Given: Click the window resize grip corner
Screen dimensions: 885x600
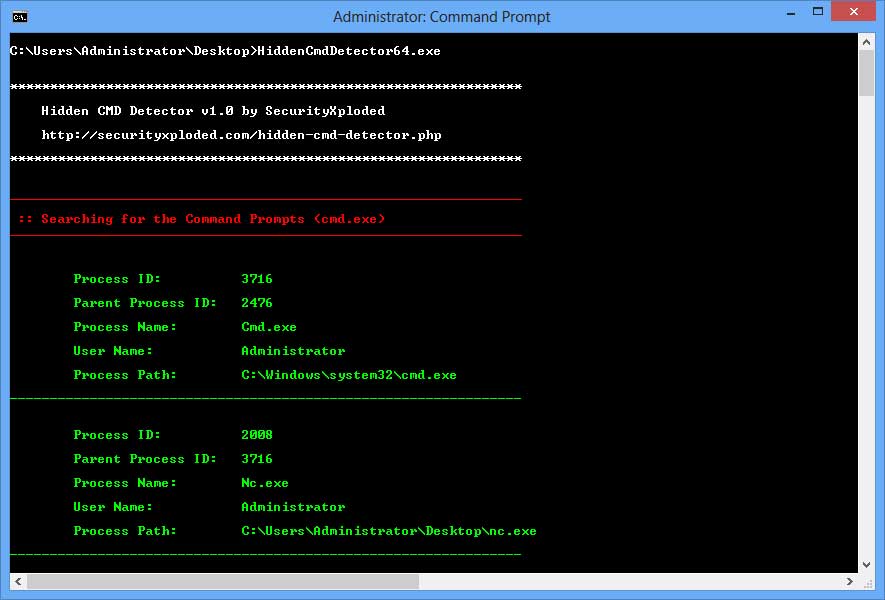Looking at the screenshot, I should 868,583.
